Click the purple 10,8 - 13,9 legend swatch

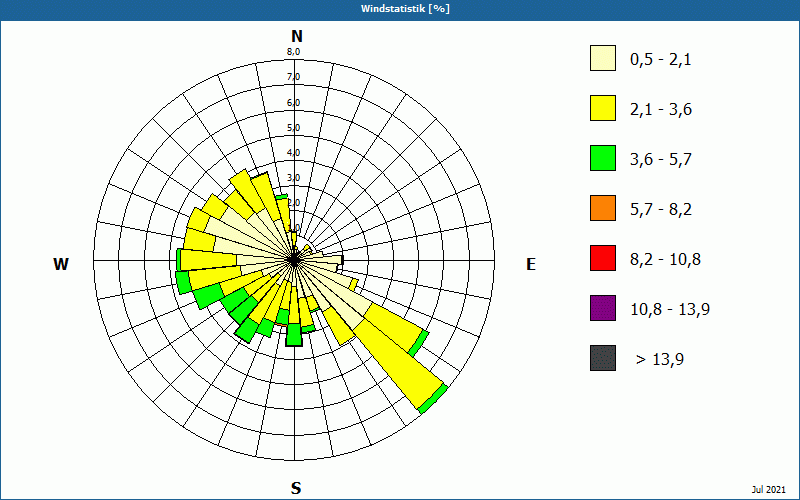pos(603,308)
